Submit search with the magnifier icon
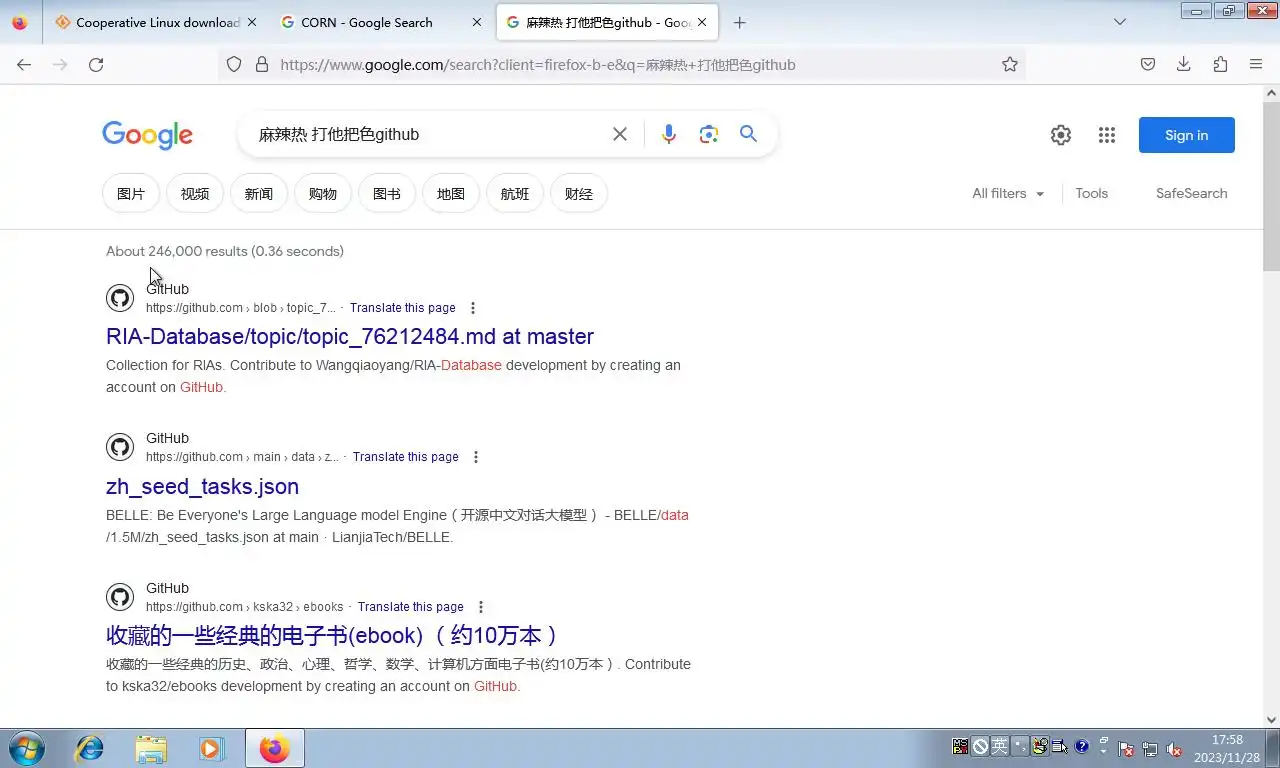The height and width of the screenshot is (768, 1280). 748,134
